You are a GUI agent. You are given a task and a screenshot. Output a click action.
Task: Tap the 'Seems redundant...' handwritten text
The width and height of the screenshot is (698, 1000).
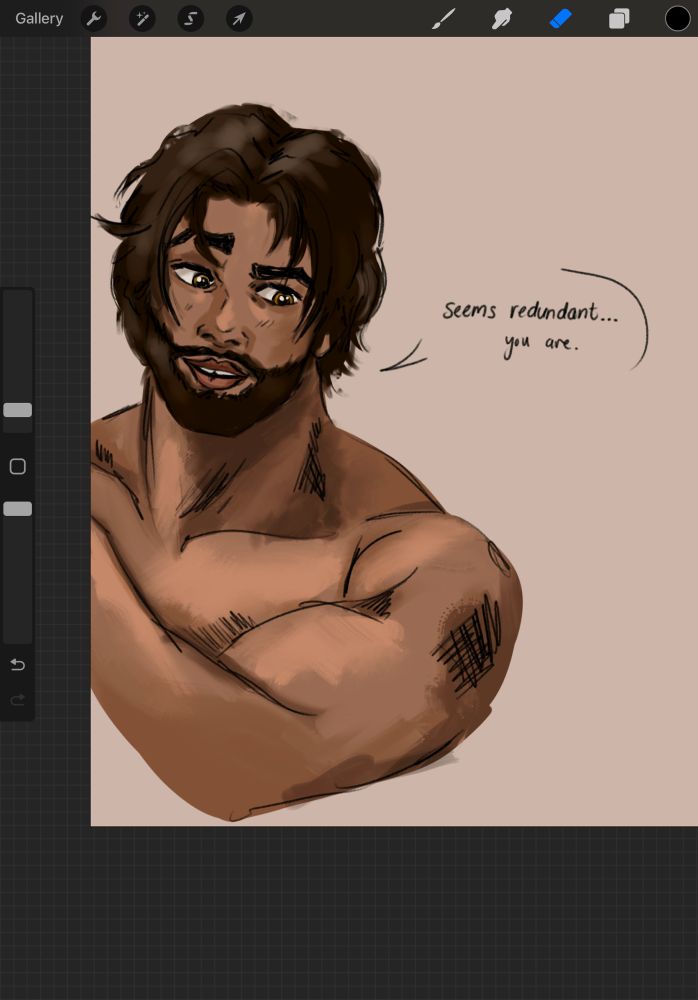click(530, 311)
